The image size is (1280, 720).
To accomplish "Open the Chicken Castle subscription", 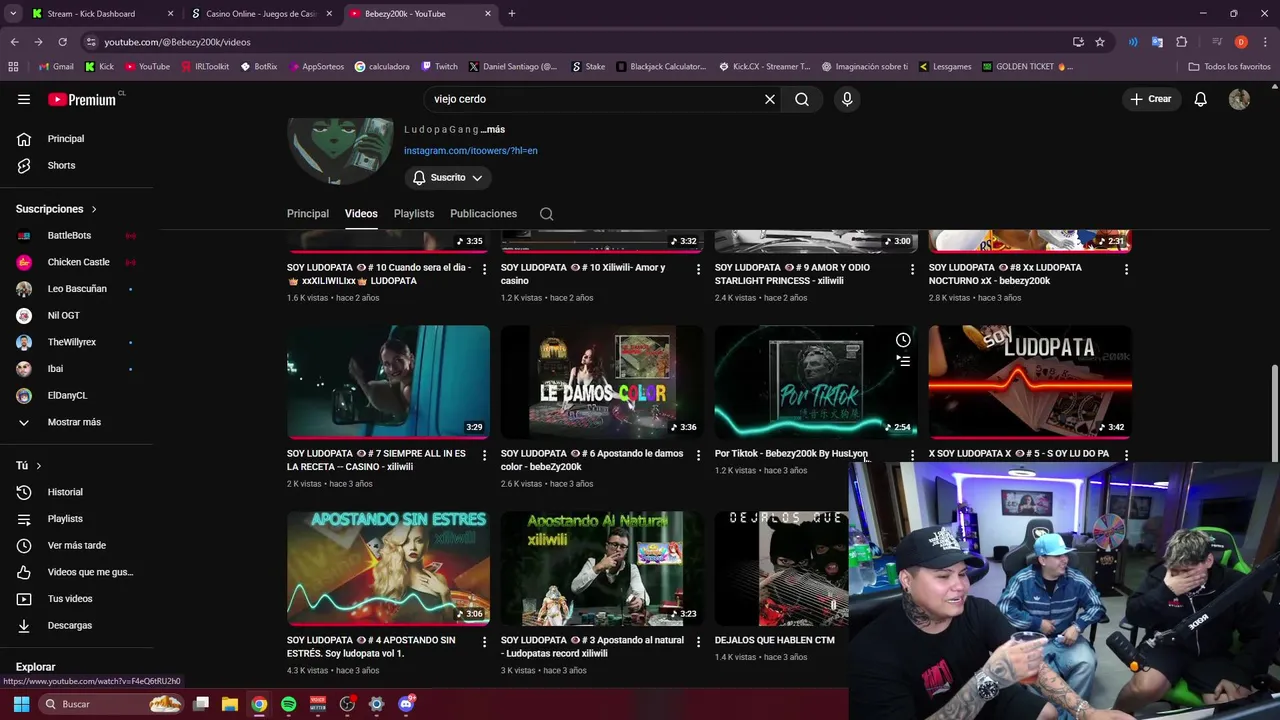I will point(76,262).
